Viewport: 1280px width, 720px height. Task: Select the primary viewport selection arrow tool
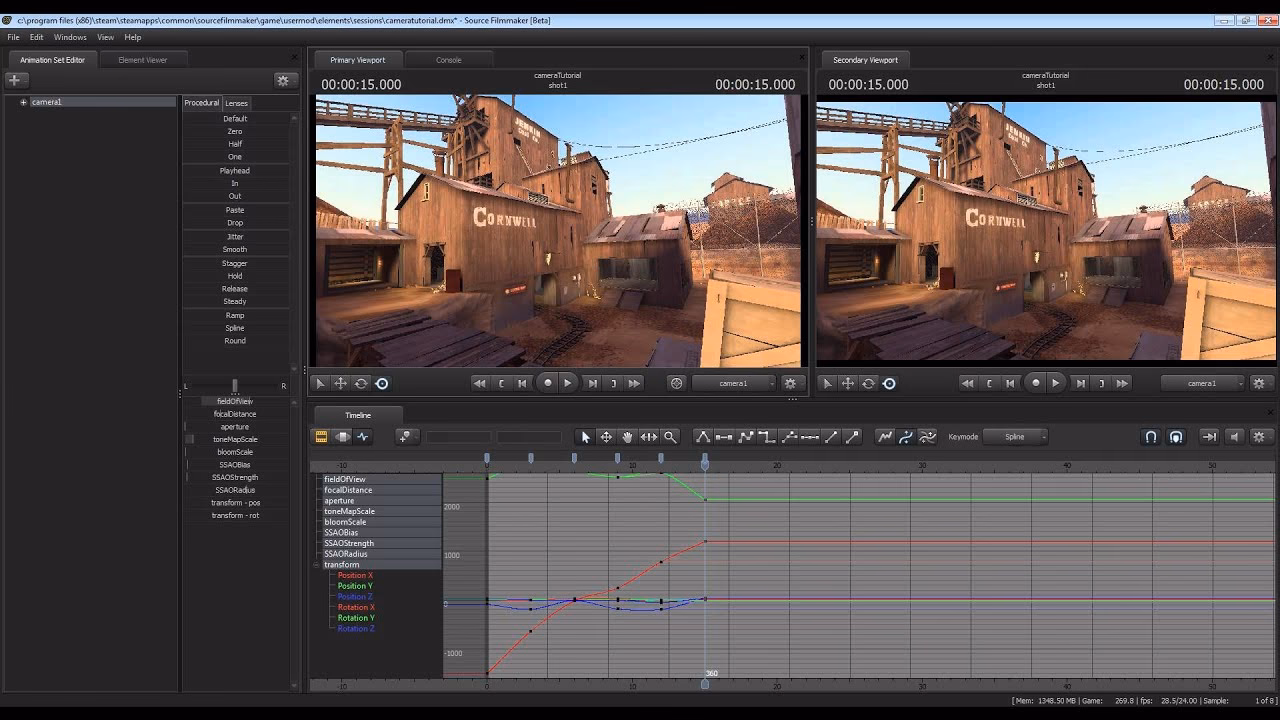pos(320,383)
